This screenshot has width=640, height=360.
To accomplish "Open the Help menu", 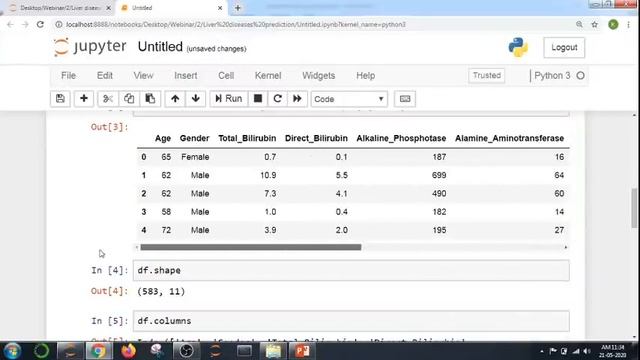I will tap(365, 76).
